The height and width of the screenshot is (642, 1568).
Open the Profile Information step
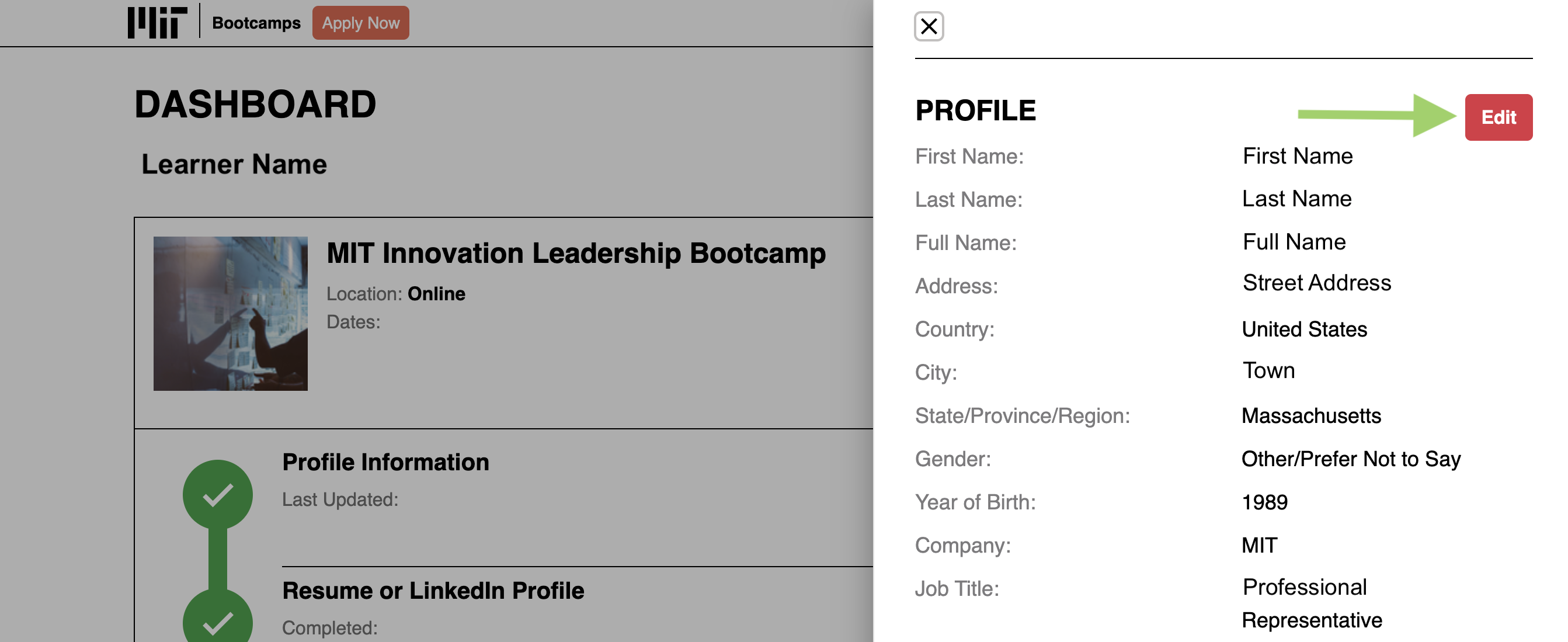[385, 462]
